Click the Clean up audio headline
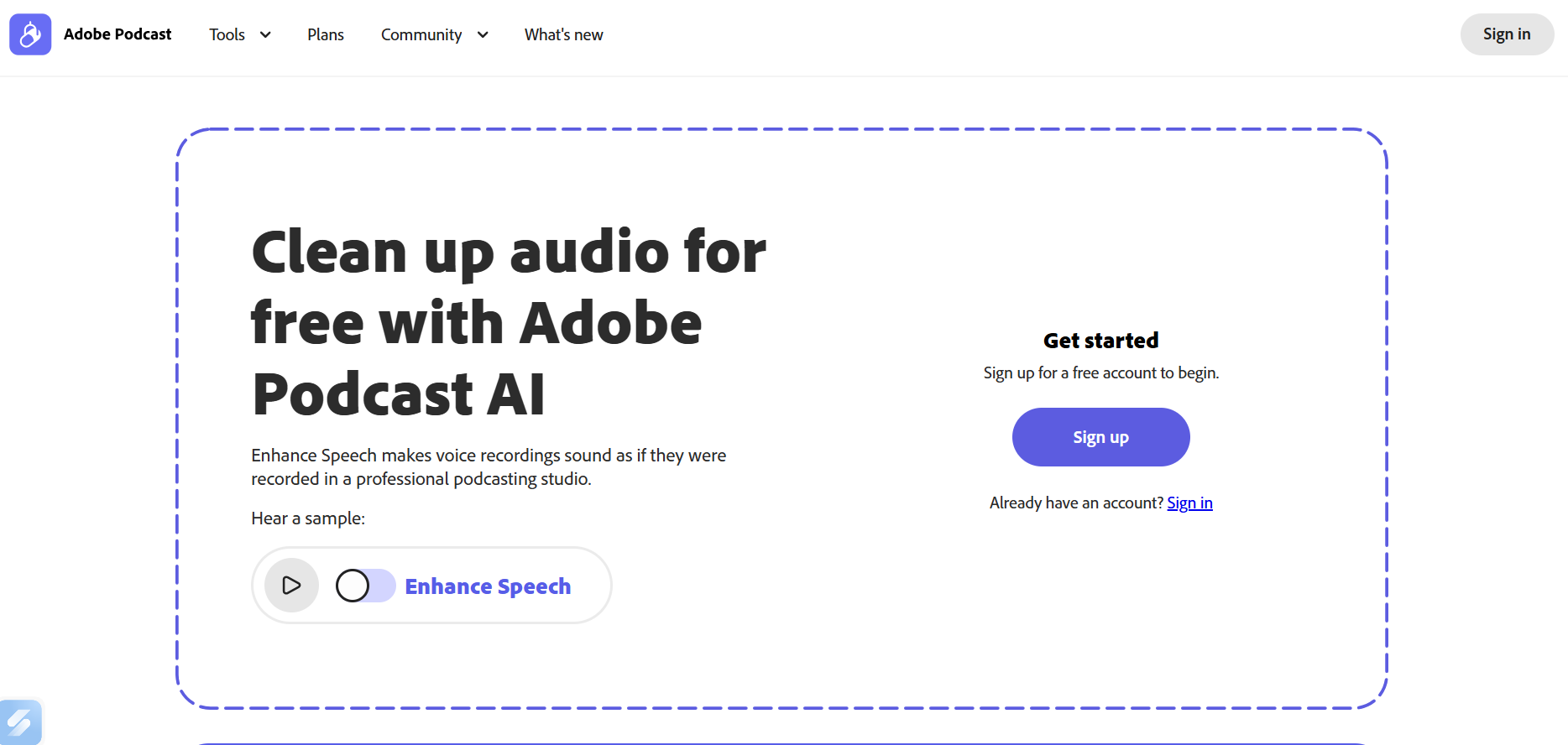Viewport: 1568px width, 745px height. [508, 322]
